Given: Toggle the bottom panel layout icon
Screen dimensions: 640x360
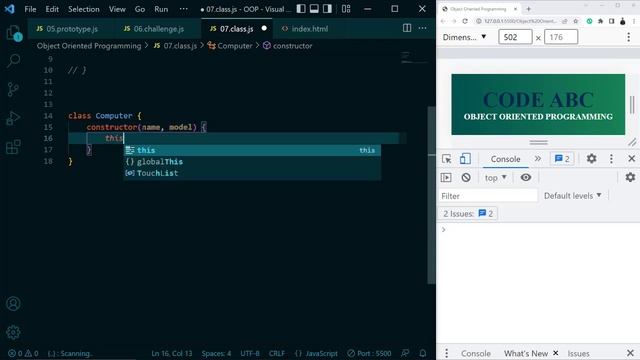Looking at the screenshot, I should click(314, 9).
